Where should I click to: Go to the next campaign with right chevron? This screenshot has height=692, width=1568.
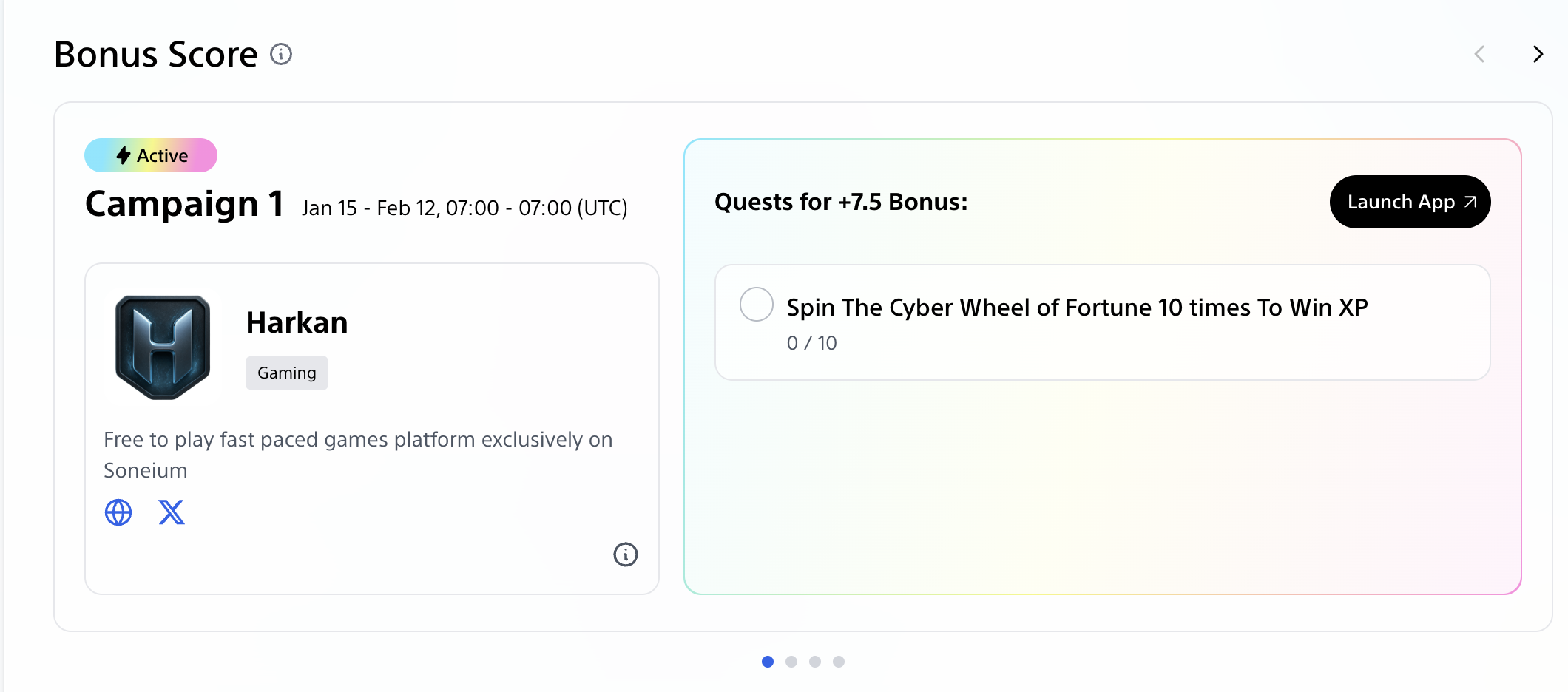tap(1538, 54)
